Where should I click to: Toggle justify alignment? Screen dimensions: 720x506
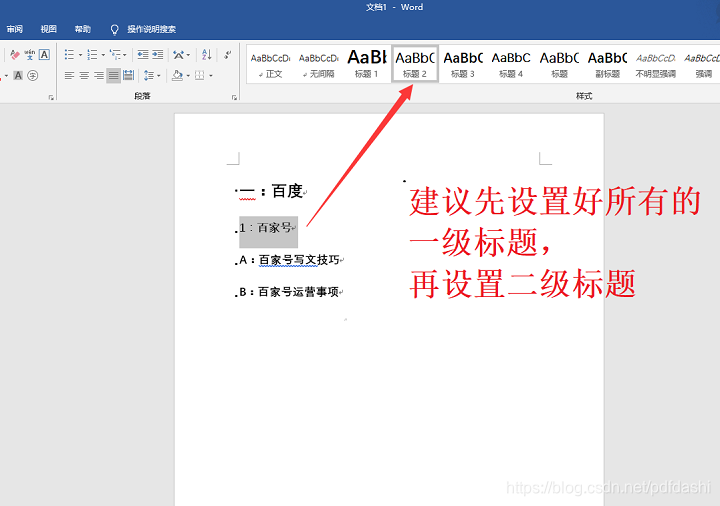point(113,75)
